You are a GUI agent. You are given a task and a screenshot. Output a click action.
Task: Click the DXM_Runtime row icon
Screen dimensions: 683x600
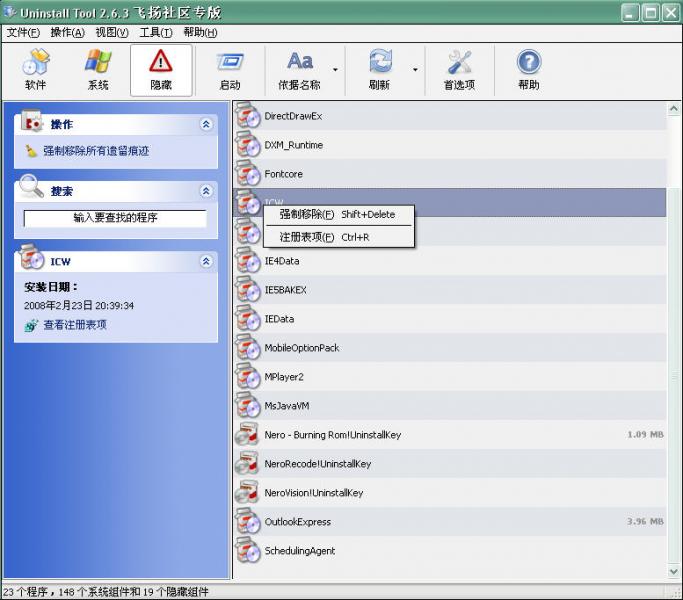pyautogui.click(x=247, y=145)
